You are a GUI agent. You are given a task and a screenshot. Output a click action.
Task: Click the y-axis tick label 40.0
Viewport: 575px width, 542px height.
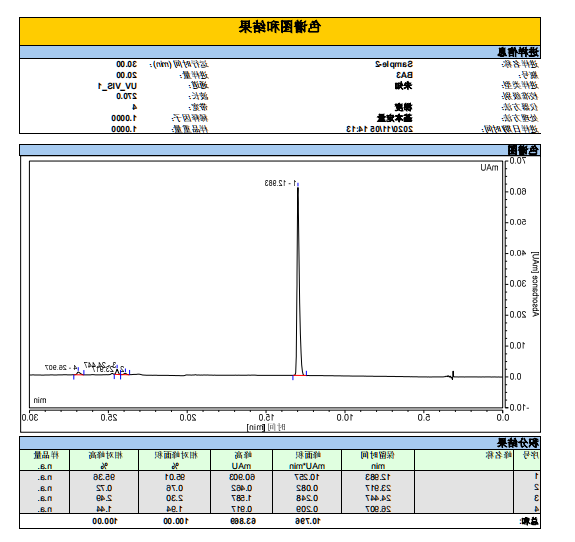pyautogui.click(x=518, y=253)
